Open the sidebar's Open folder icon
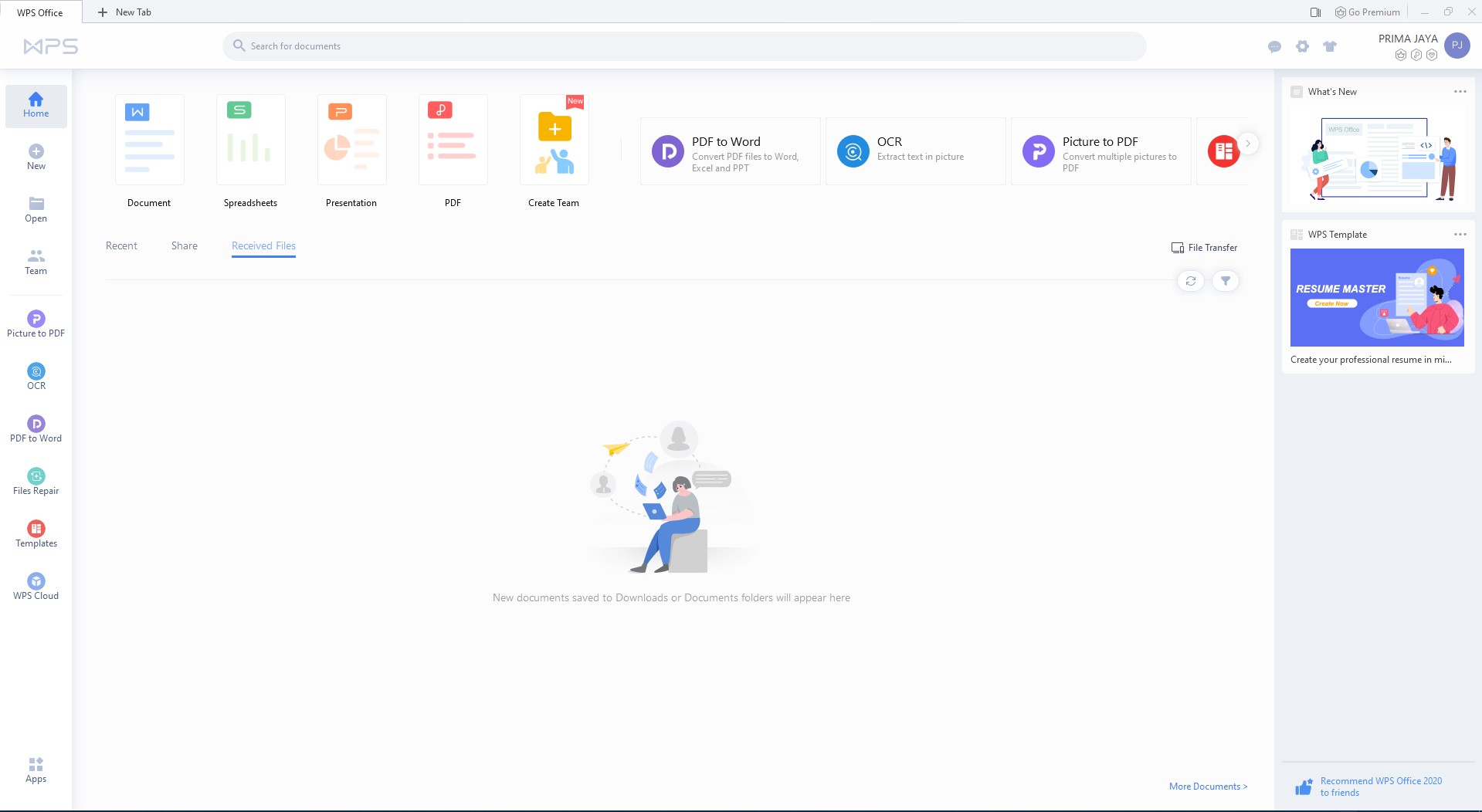The height and width of the screenshot is (812, 1482). point(36,204)
